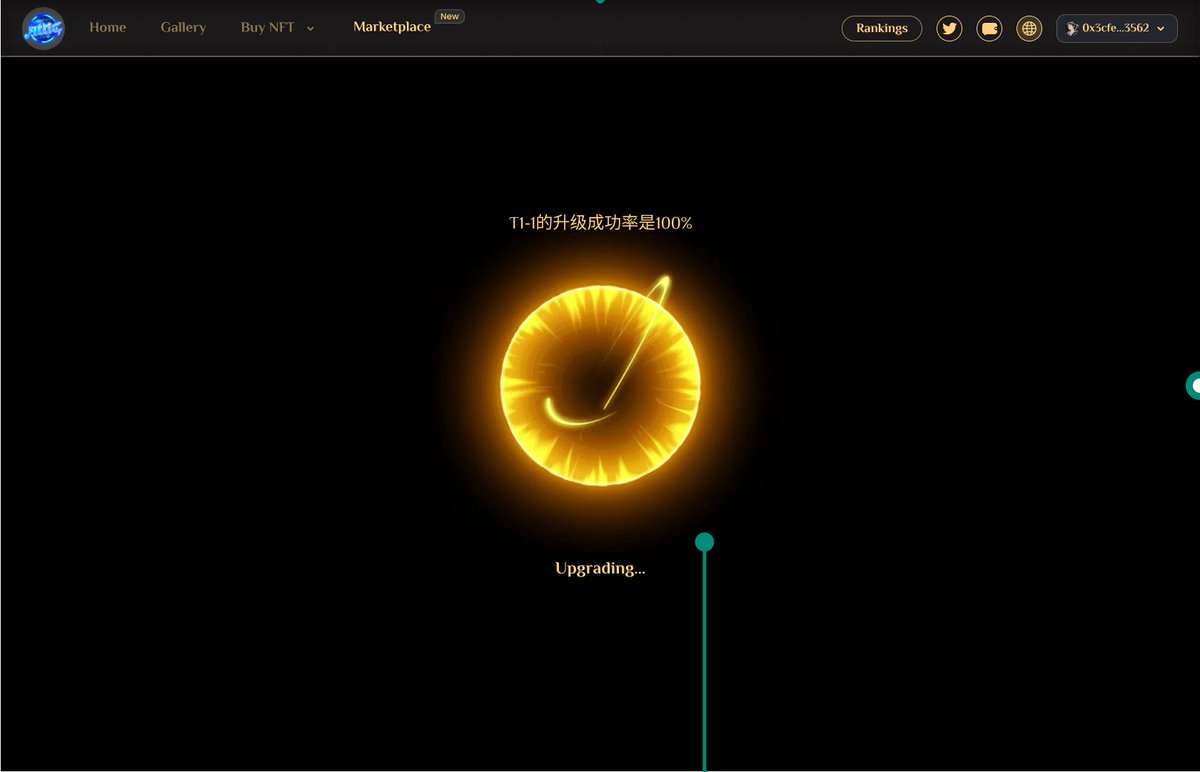
Task: Click the glowing upgrade orb animation
Action: (x=600, y=385)
